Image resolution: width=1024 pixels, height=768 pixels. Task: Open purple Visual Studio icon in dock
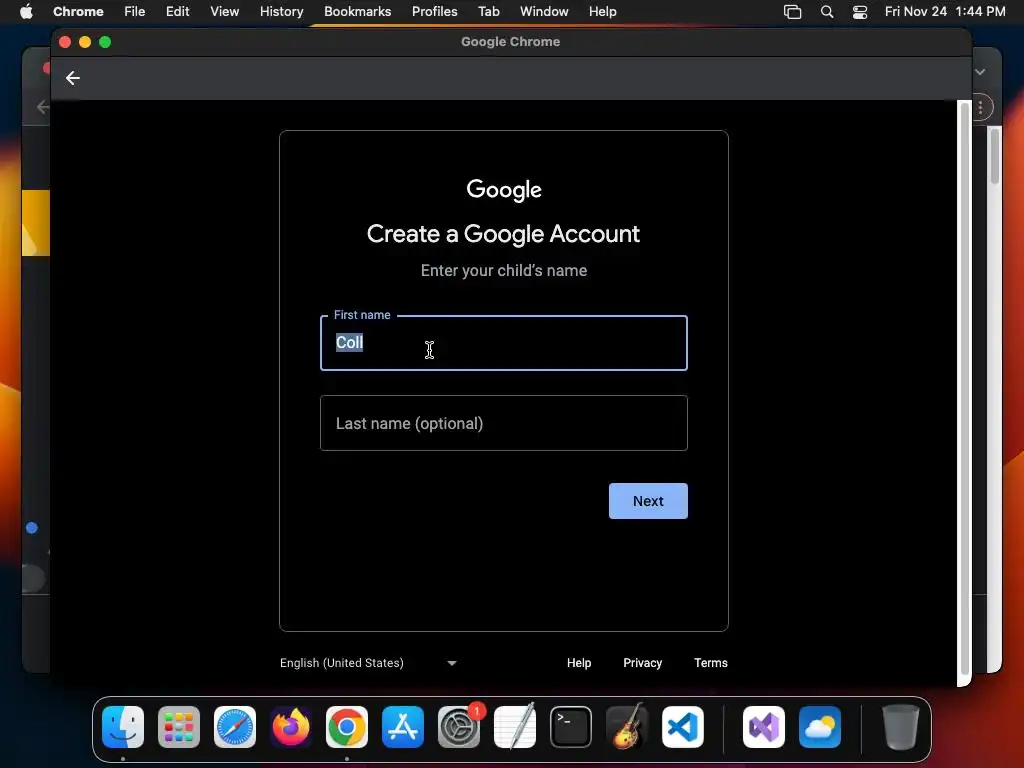(764, 727)
